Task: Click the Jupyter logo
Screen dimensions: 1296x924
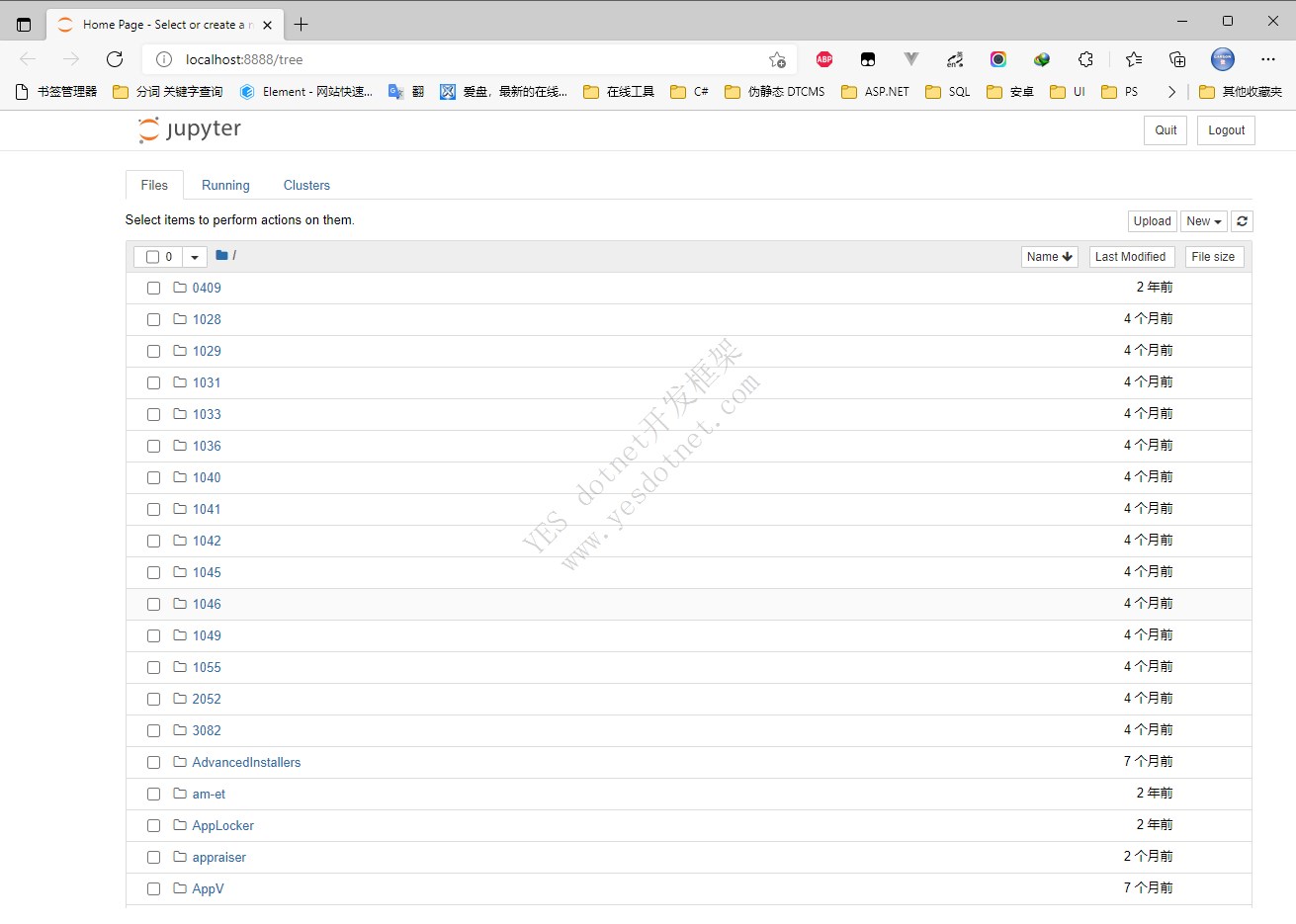Action: (x=190, y=129)
